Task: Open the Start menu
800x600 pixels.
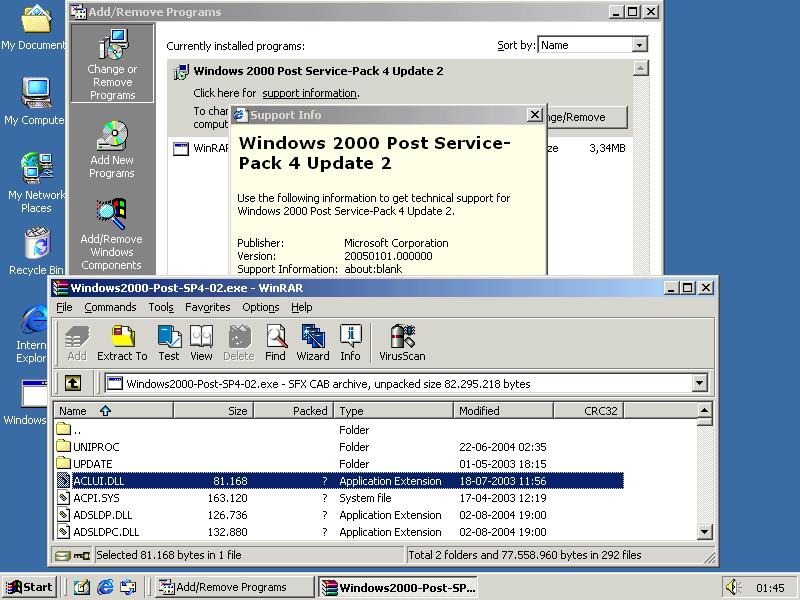Action: point(30,587)
